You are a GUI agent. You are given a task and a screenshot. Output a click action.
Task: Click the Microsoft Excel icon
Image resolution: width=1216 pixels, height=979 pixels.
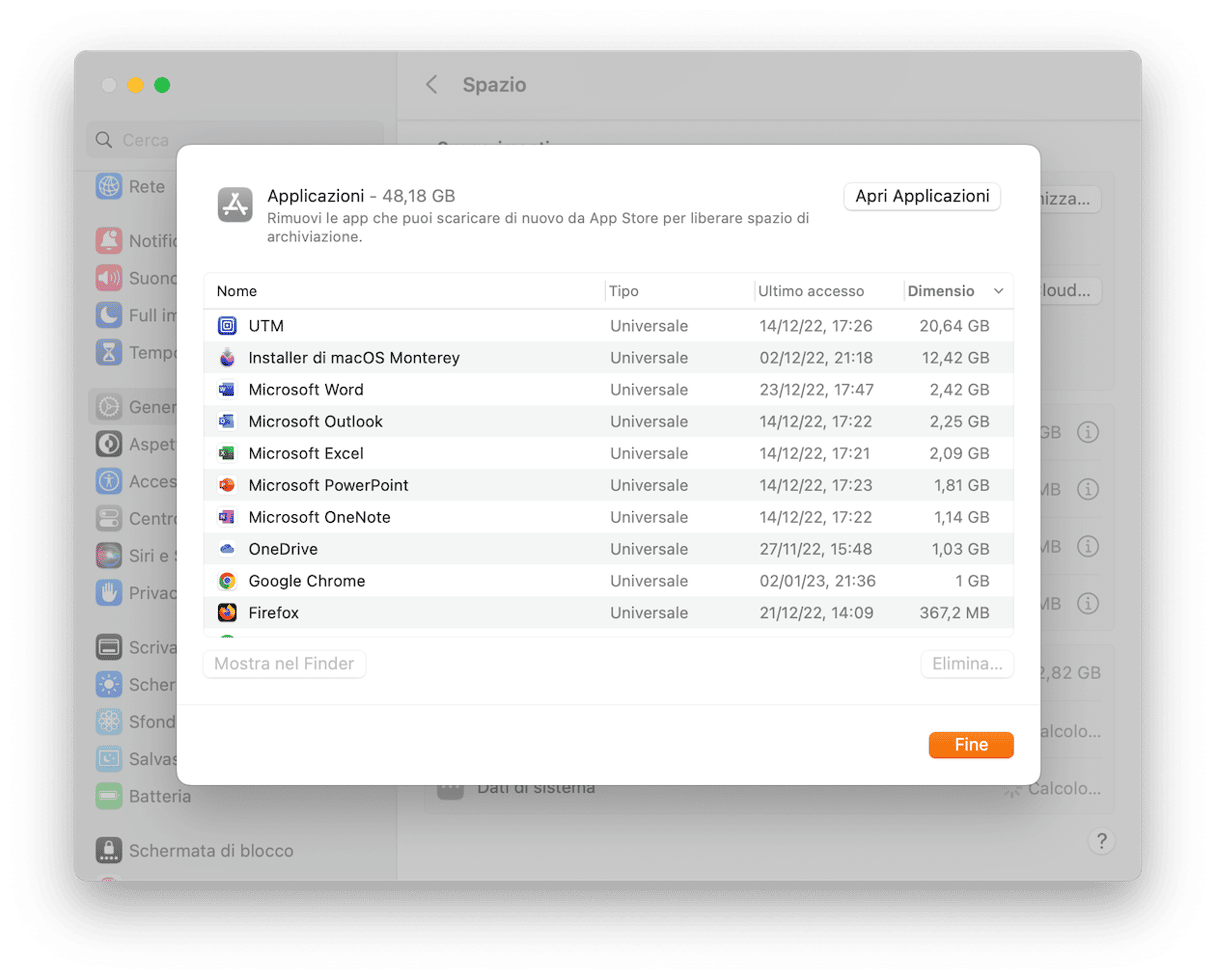[x=227, y=454]
